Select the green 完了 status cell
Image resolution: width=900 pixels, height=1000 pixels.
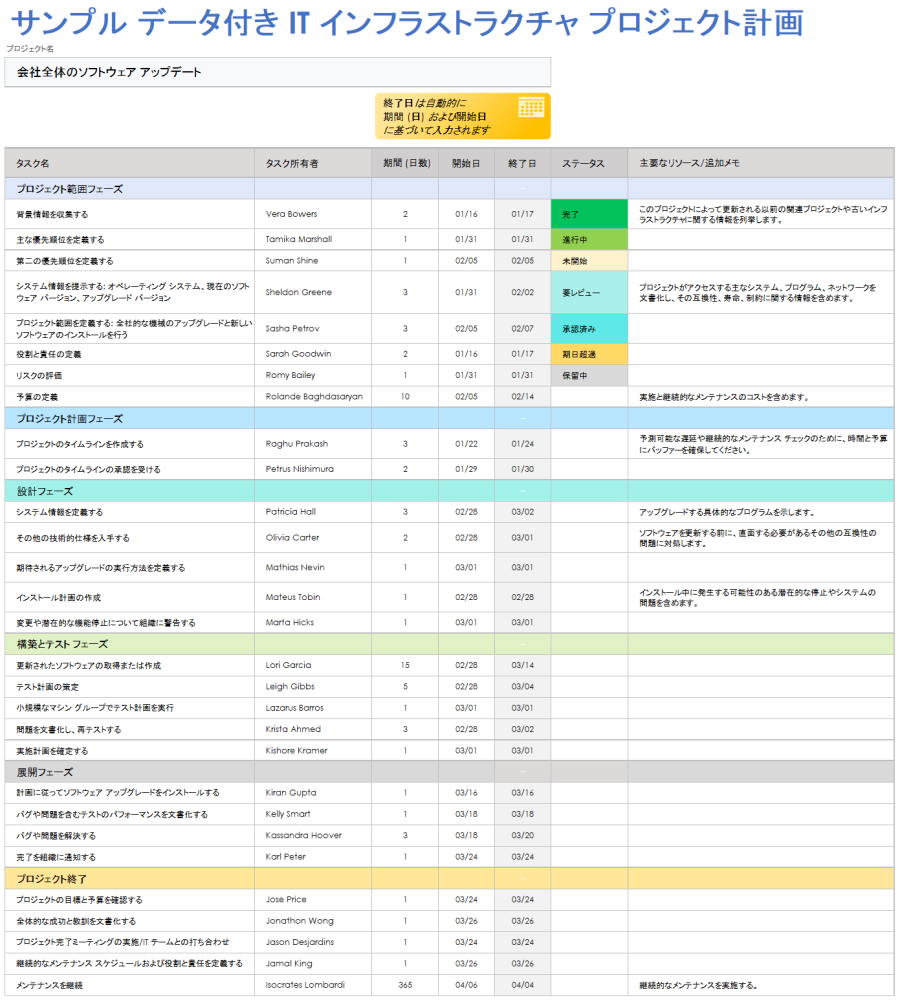tap(589, 214)
